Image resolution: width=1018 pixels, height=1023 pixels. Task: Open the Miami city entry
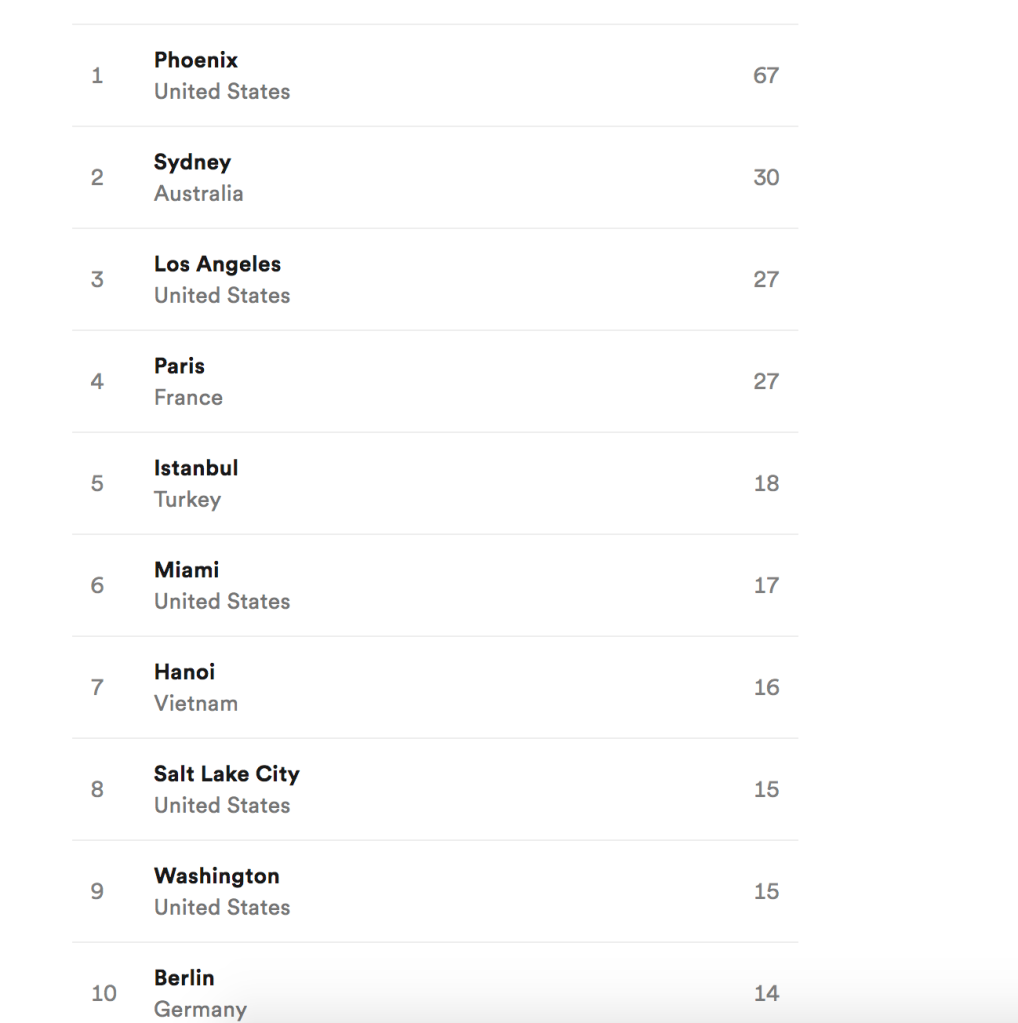[186, 570]
